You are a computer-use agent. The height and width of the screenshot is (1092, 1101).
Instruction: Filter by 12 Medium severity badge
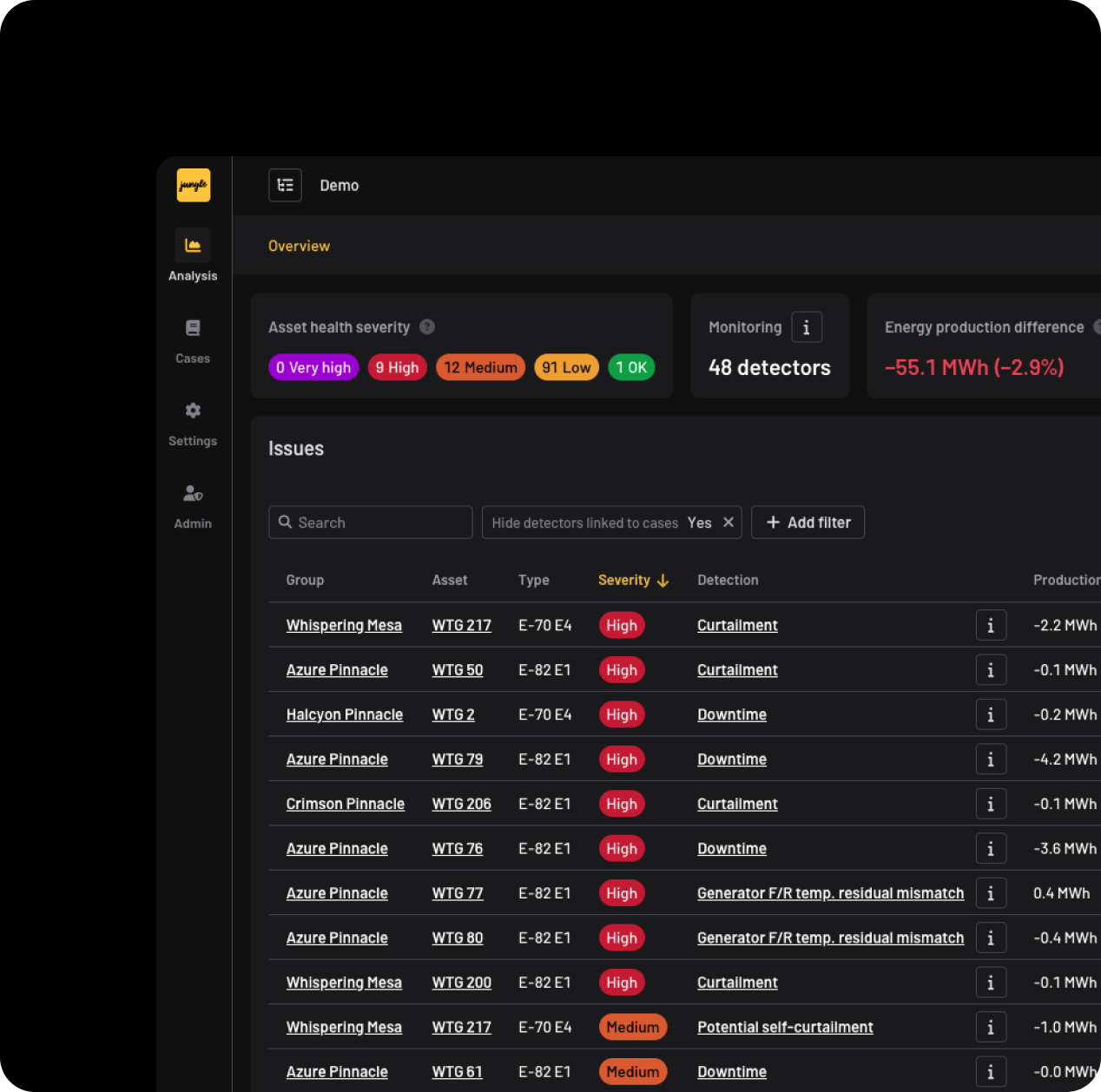tap(480, 367)
